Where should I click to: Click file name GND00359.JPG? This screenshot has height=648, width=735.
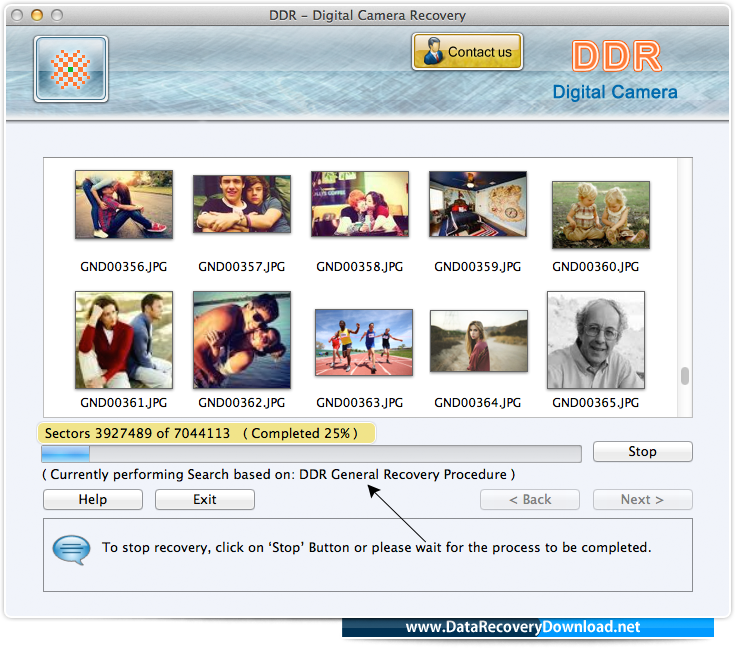click(478, 267)
